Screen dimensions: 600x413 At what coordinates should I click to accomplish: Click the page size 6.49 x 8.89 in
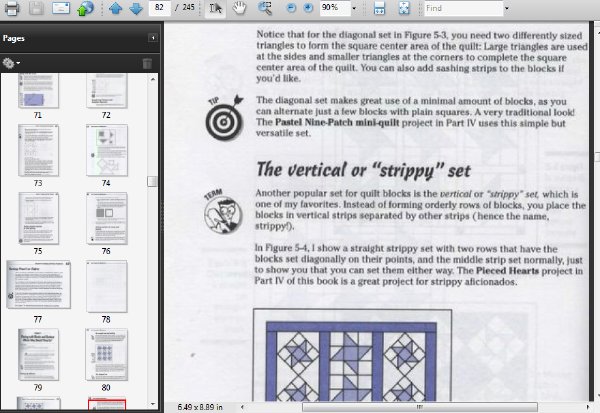(200, 407)
